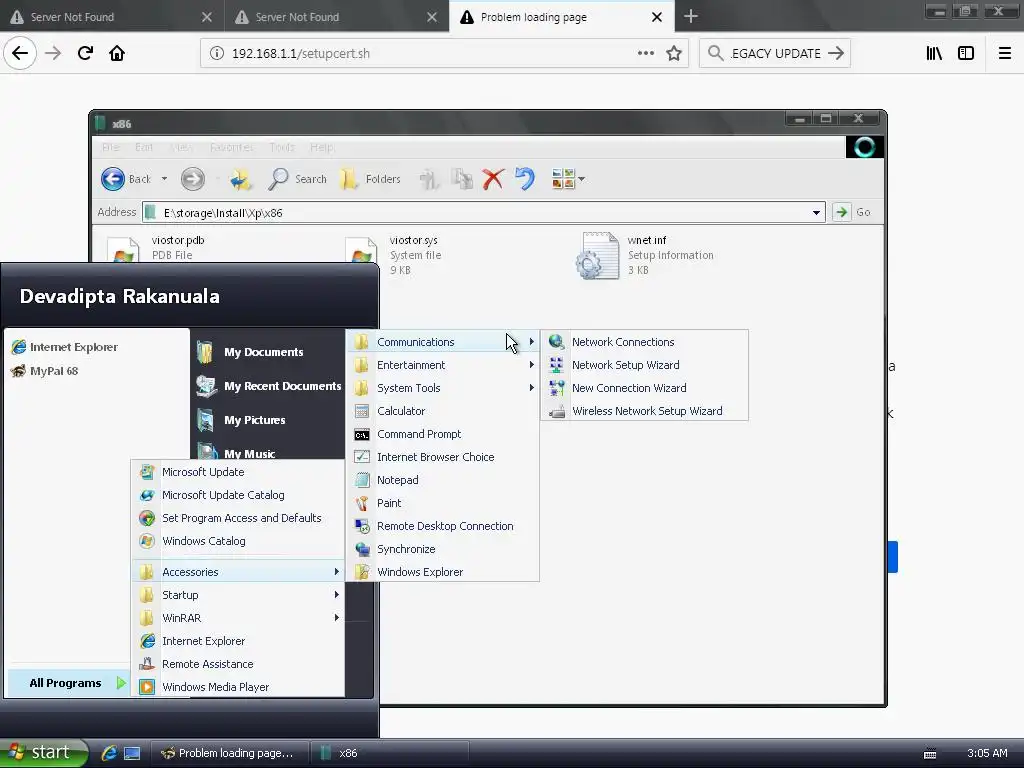Click the Undo icon in Explorer

(x=524, y=179)
